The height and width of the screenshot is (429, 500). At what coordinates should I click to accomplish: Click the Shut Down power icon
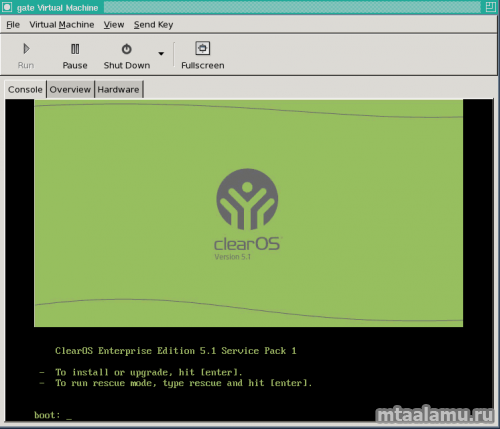click(x=126, y=49)
